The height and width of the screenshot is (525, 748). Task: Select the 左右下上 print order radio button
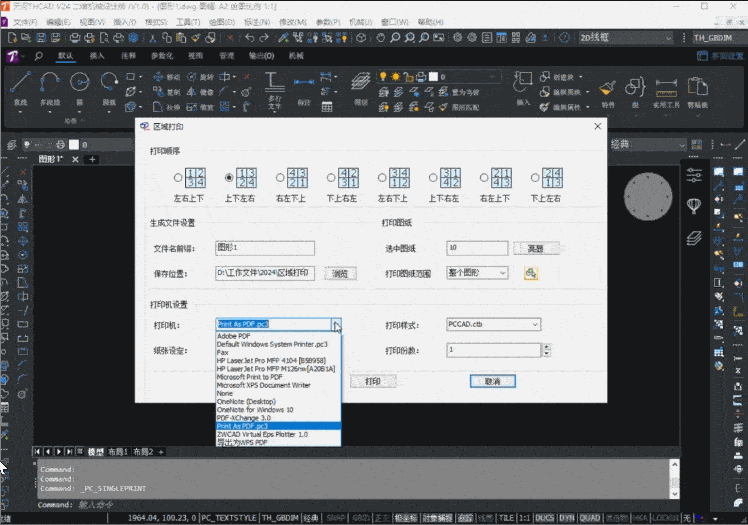pyautogui.click(x=382, y=177)
